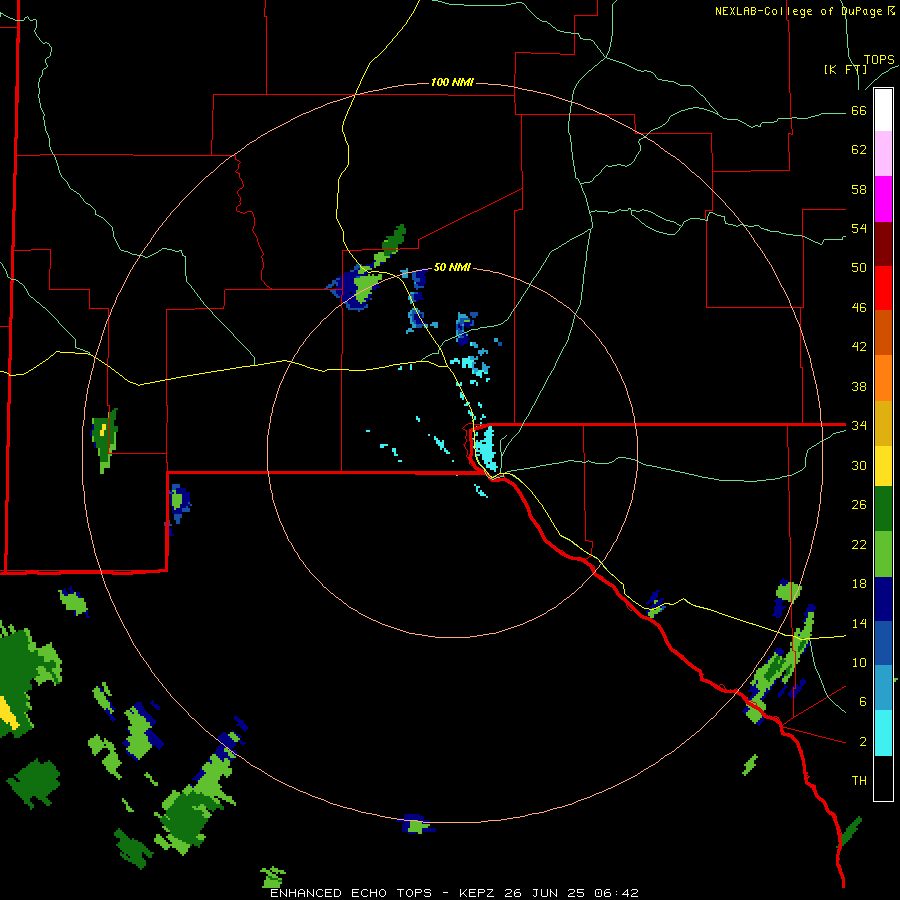Click the light pink 62 legend swatch
900x900 pixels.
(883, 153)
